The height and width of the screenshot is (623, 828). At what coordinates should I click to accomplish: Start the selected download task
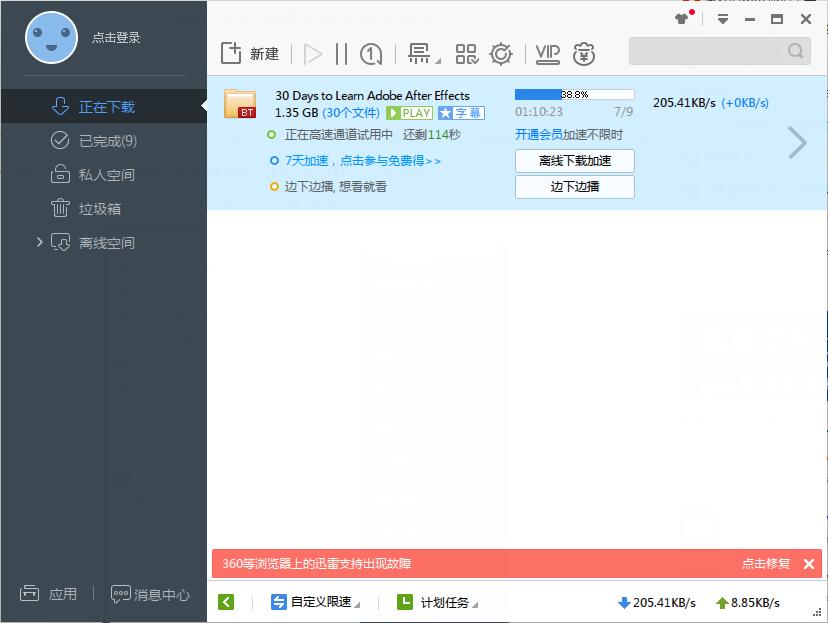click(x=313, y=54)
